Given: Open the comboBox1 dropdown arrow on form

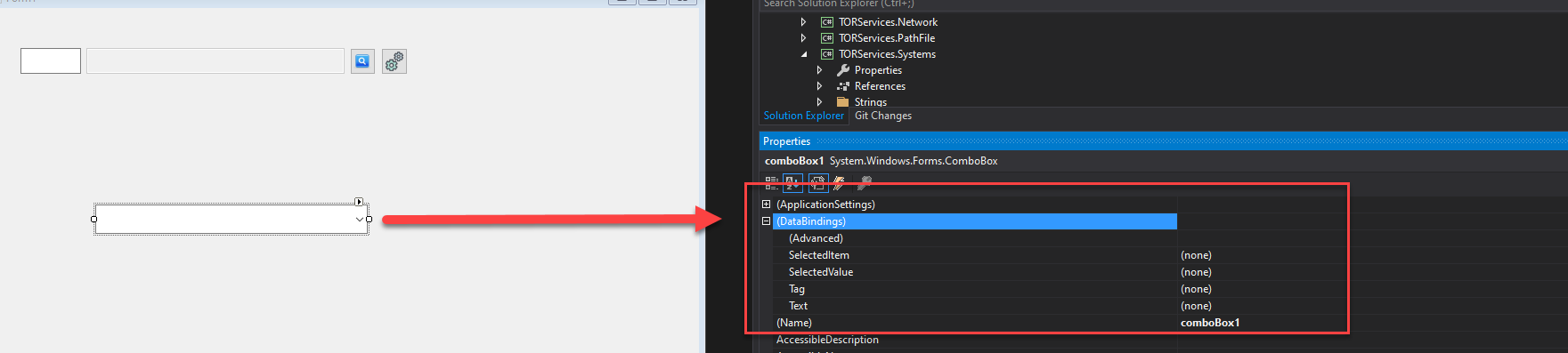Looking at the screenshot, I should pyautogui.click(x=360, y=220).
